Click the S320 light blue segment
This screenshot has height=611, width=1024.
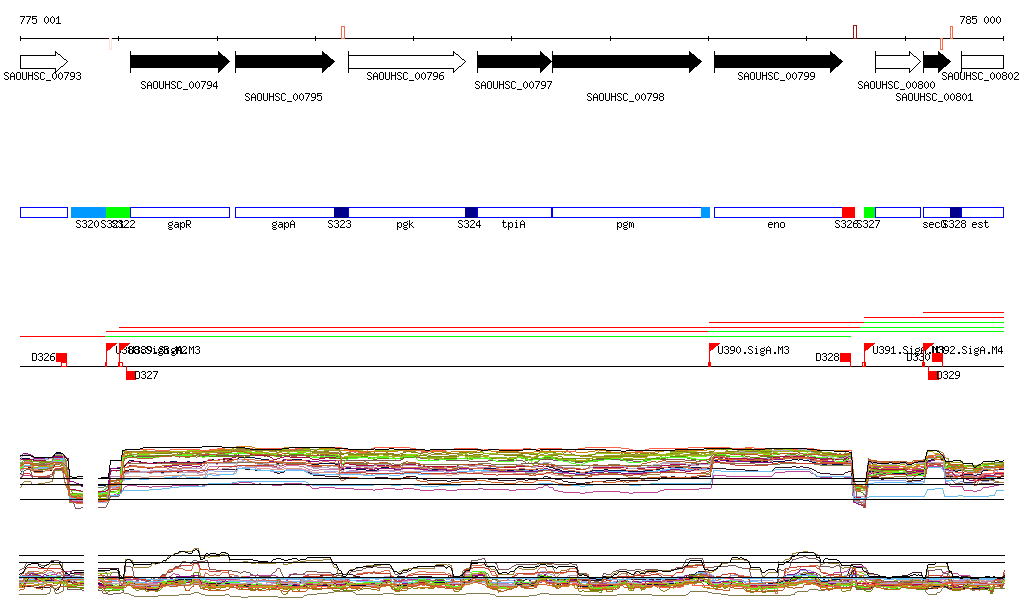[88, 213]
